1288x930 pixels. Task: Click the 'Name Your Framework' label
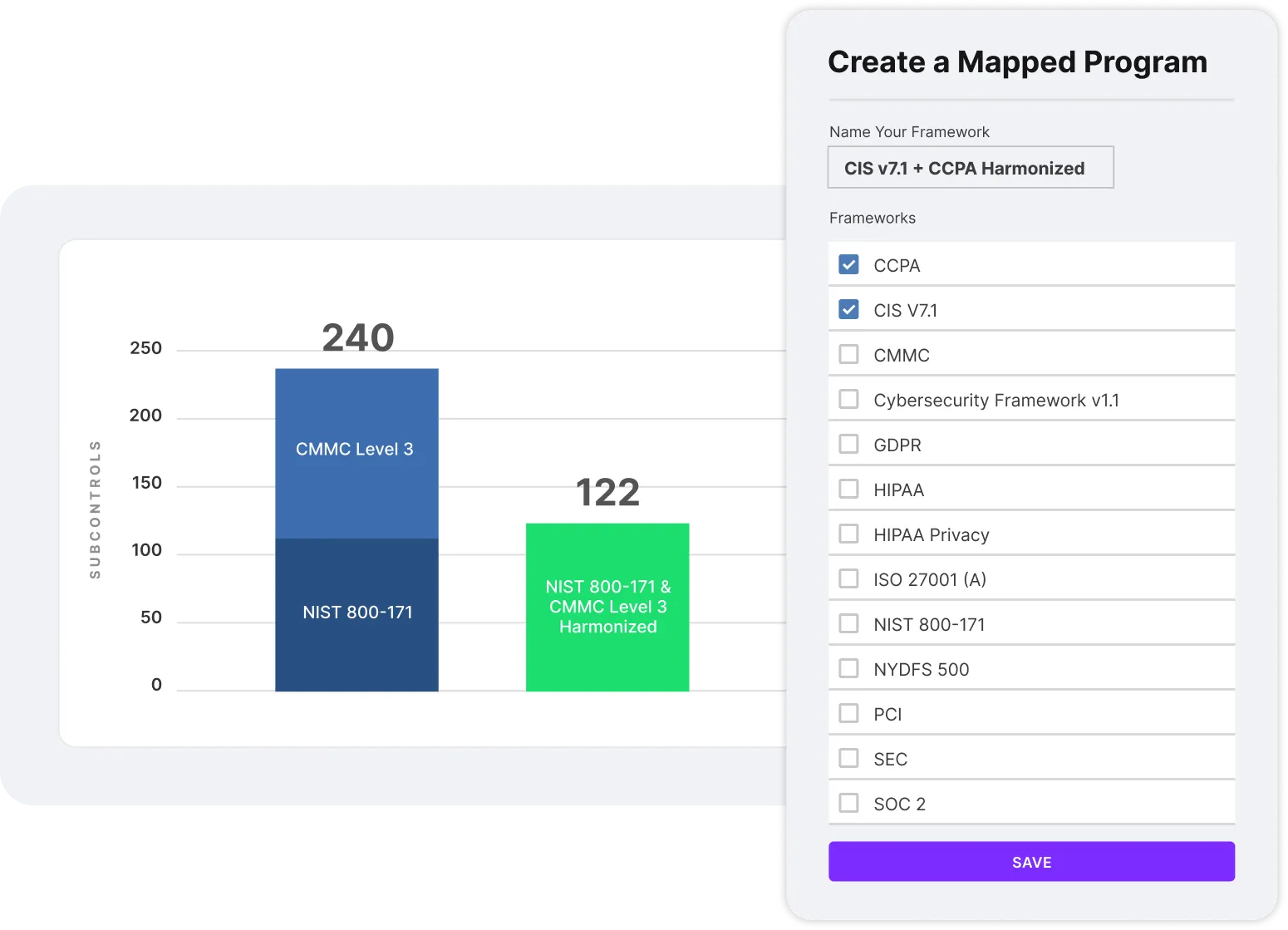(x=909, y=132)
